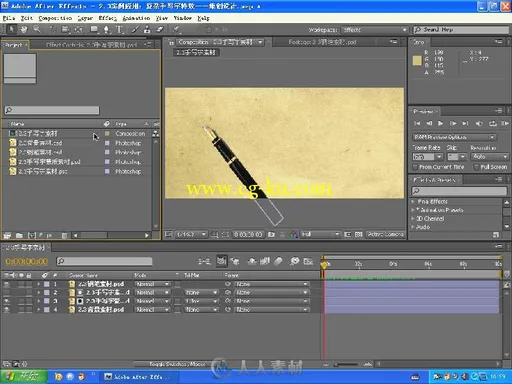Mute audio in Preview panel
The height and width of the screenshot is (384, 512).
click(x=479, y=123)
